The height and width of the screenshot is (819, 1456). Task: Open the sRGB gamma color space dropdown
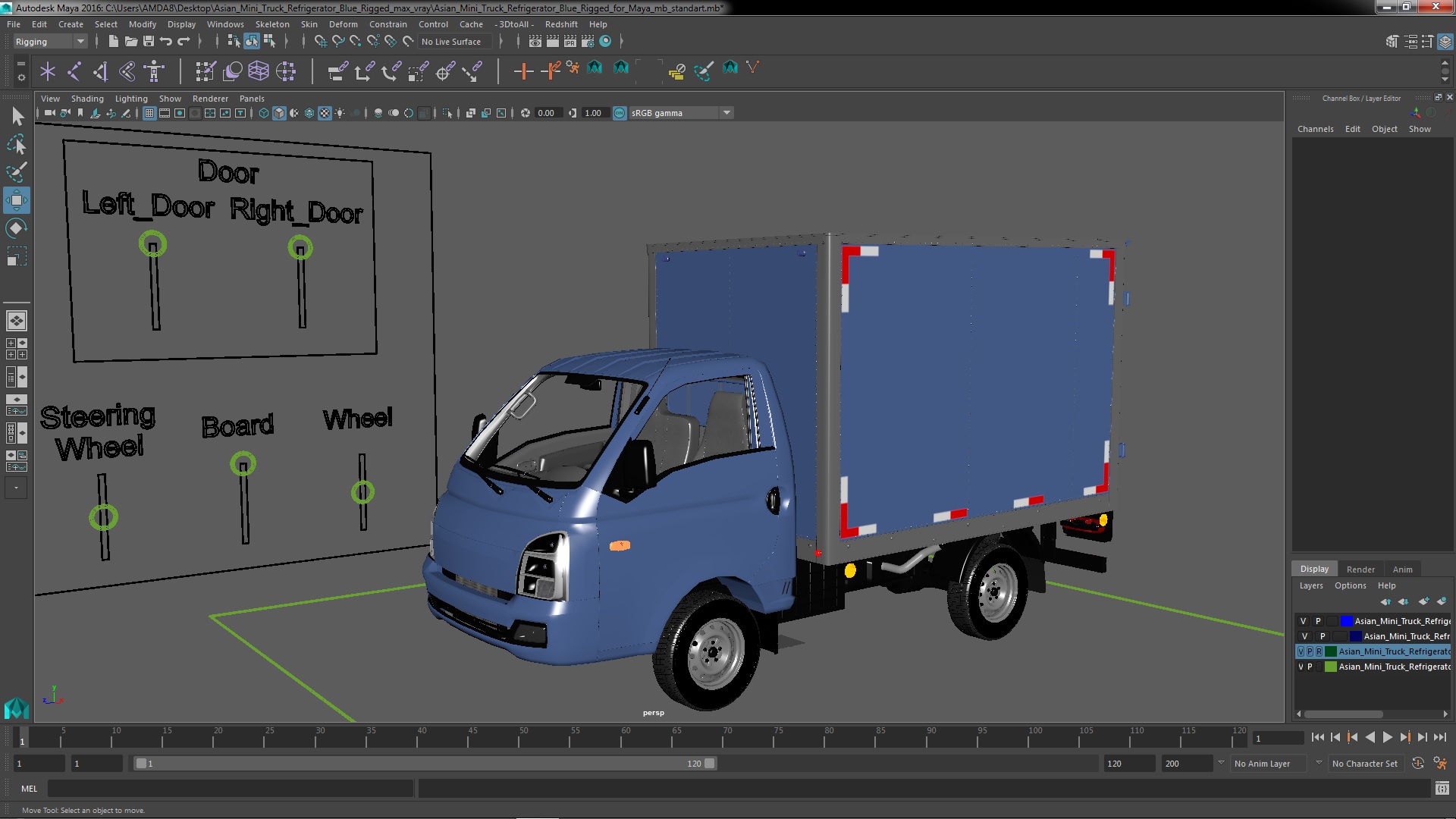point(681,113)
